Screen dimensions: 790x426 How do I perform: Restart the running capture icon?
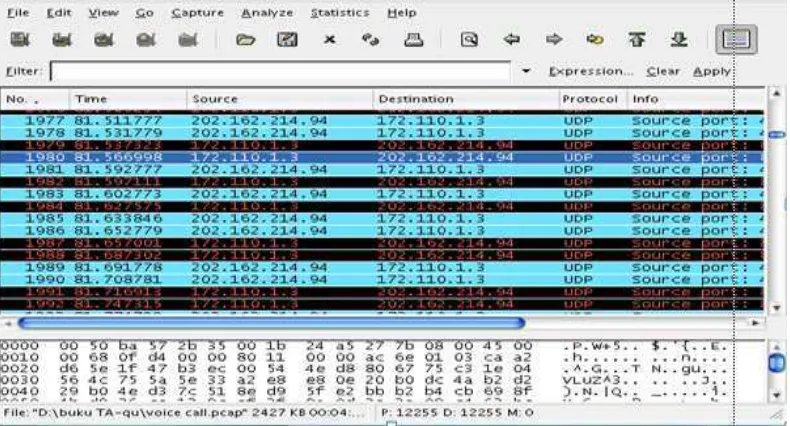pyautogui.click(x=187, y=39)
